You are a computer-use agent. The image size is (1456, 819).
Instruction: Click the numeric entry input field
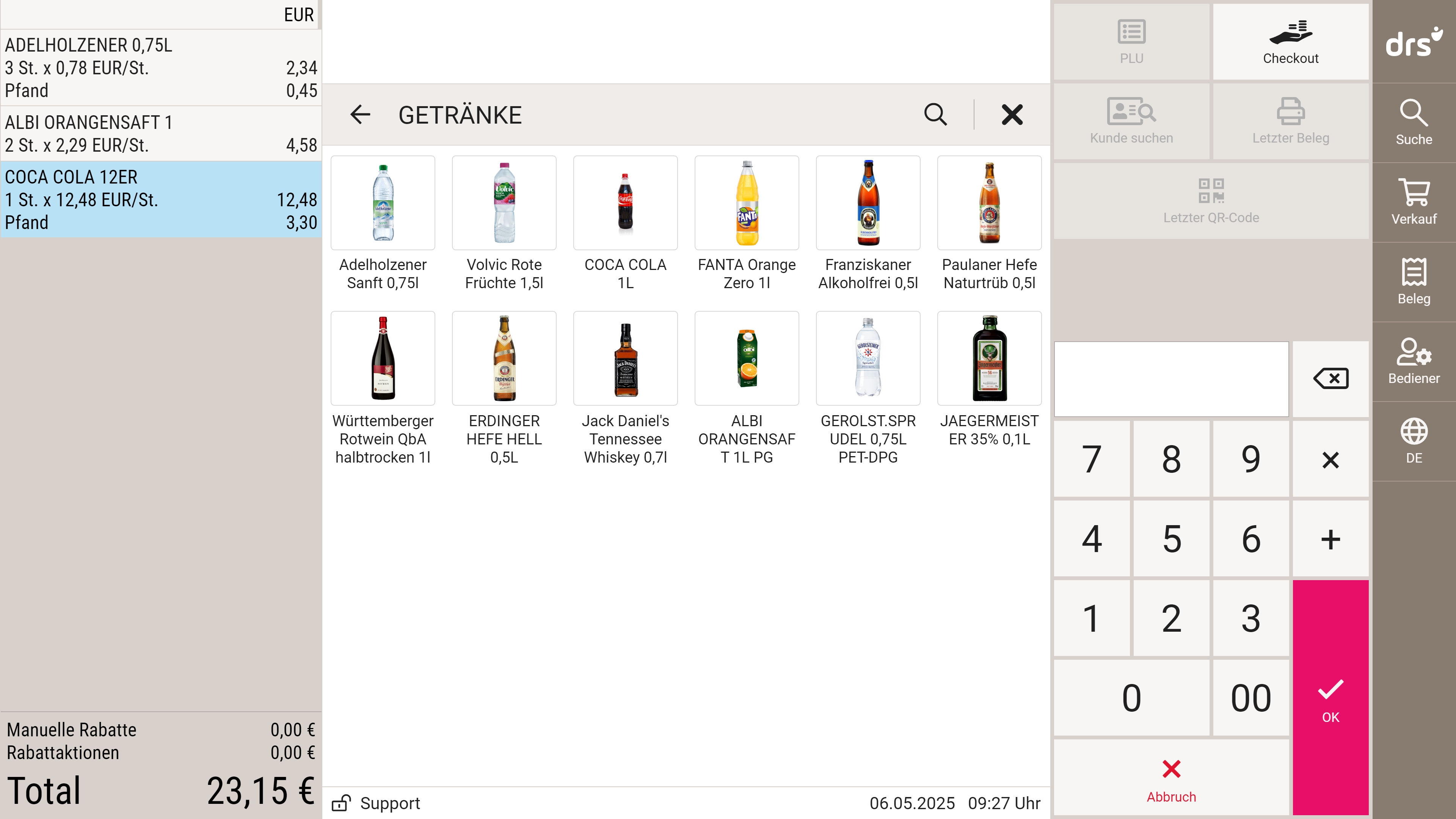[1170, 379]
